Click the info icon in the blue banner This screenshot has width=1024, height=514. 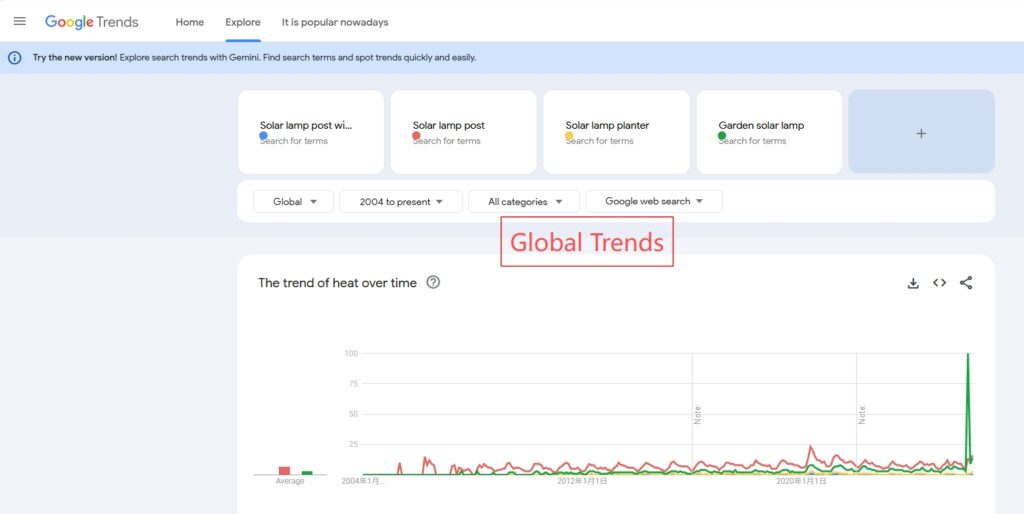pos(15,57)
